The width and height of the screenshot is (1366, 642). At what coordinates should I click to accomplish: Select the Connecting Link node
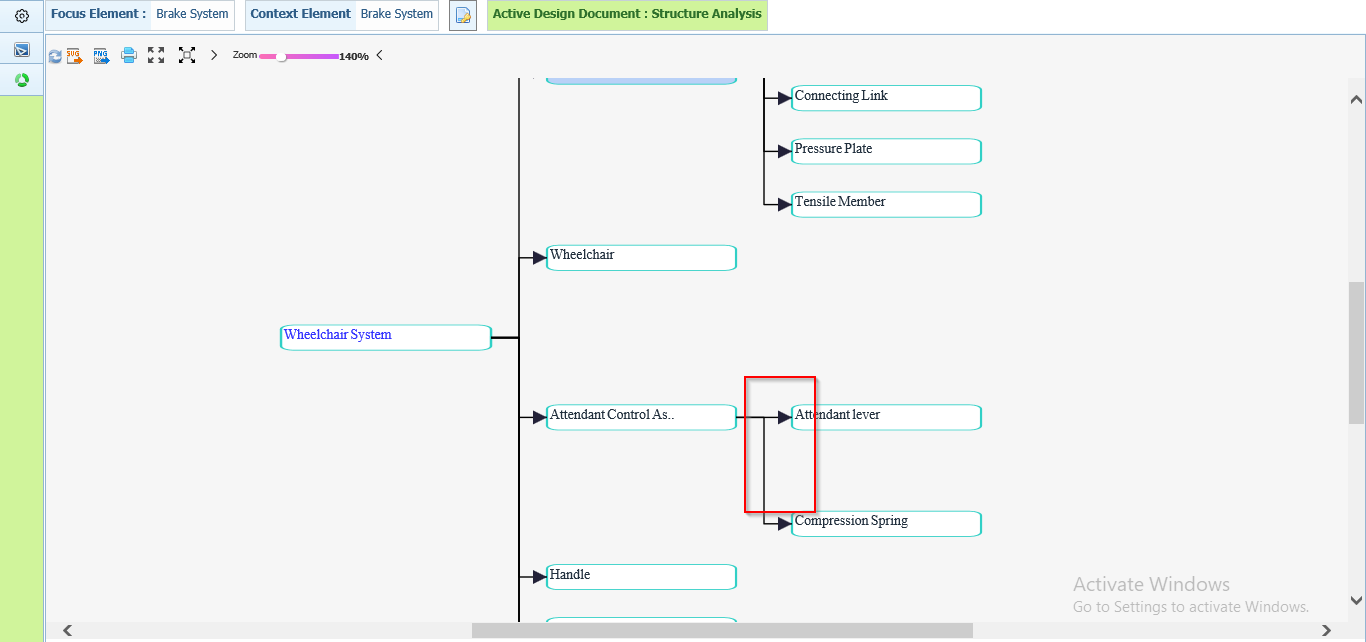tap(886, 98)
